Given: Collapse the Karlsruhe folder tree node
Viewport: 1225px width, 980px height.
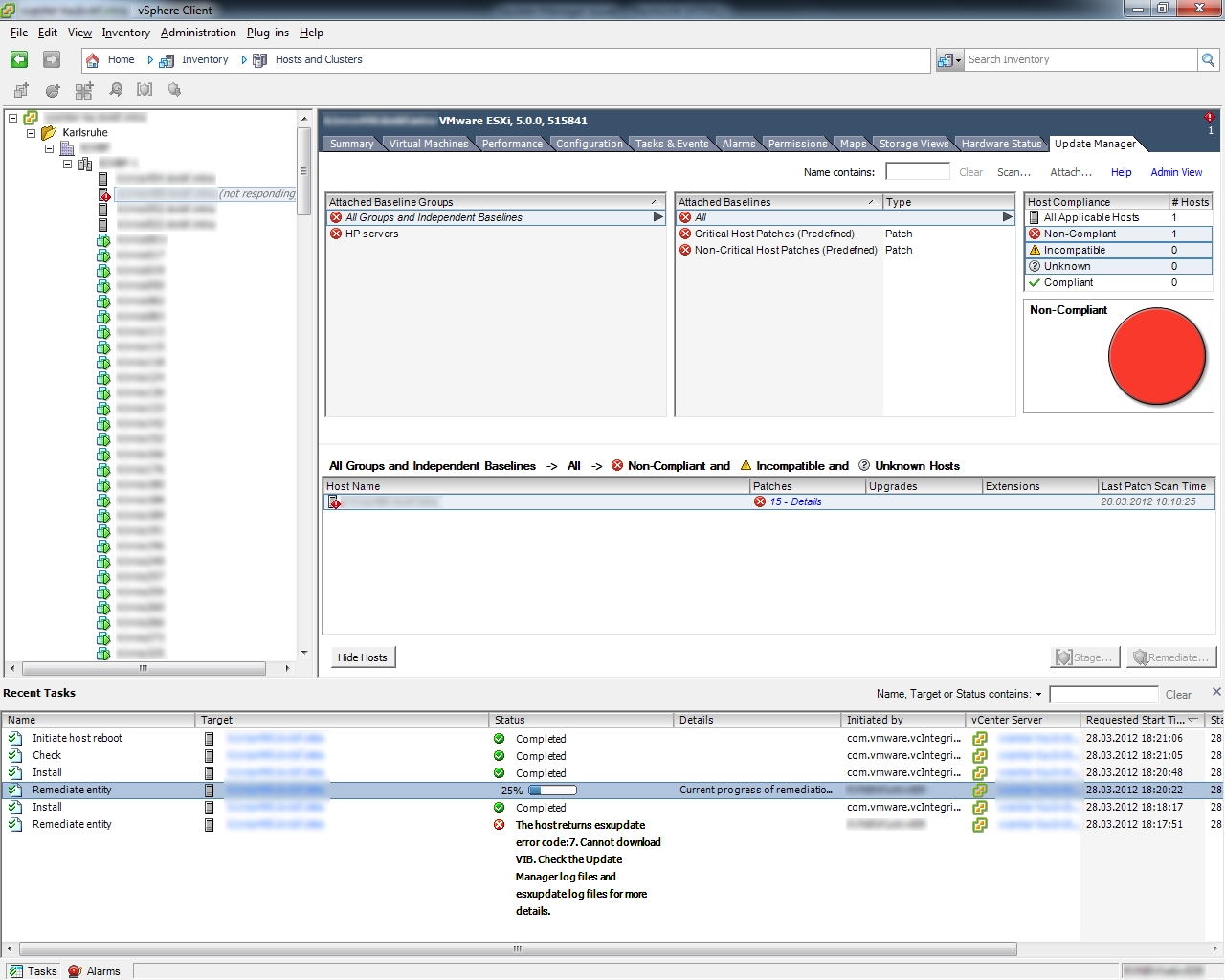Looking at the screenshot, I should click(31, 133).
